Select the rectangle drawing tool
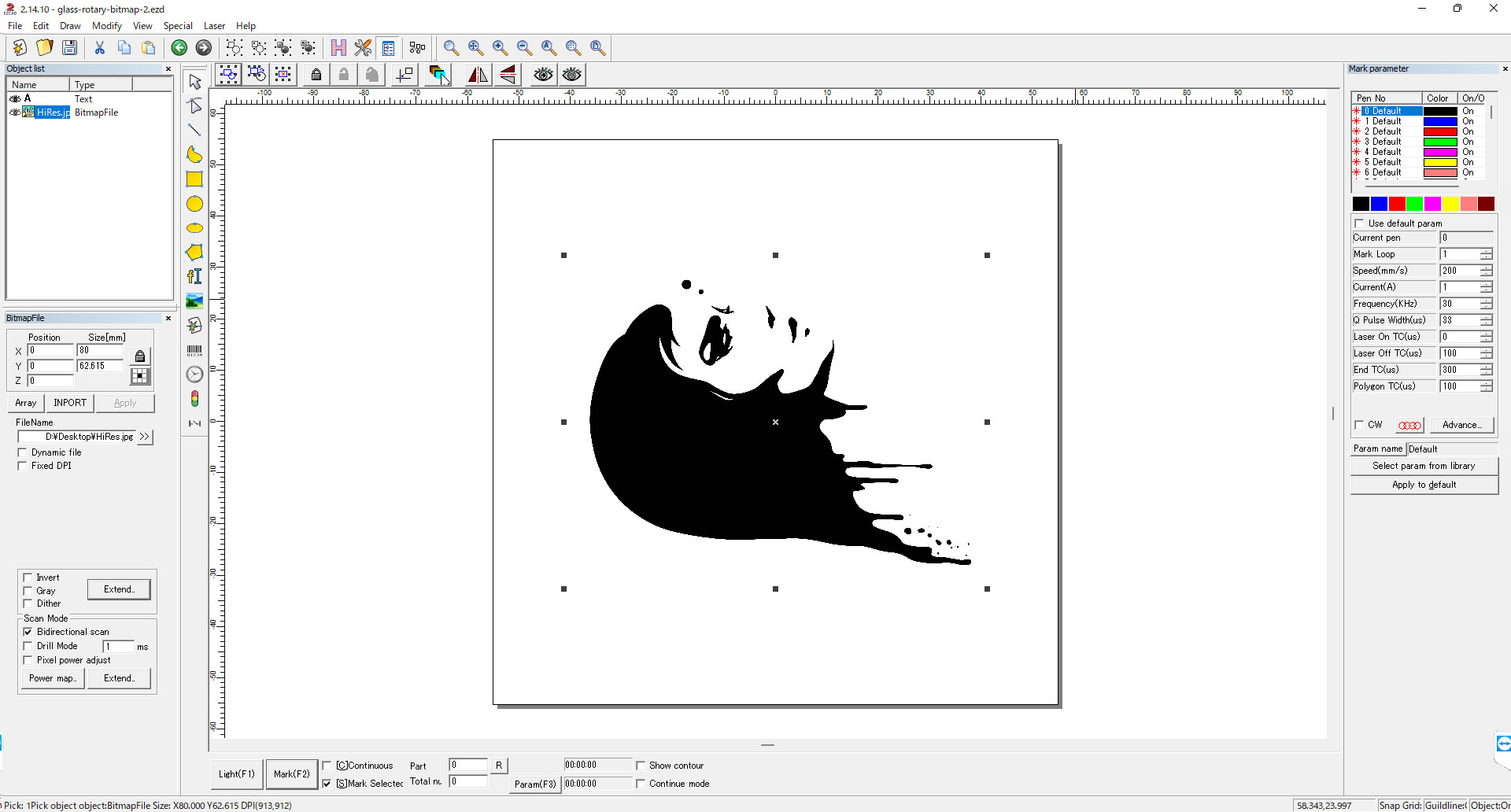1511x812 pixels. pos(194,179)
